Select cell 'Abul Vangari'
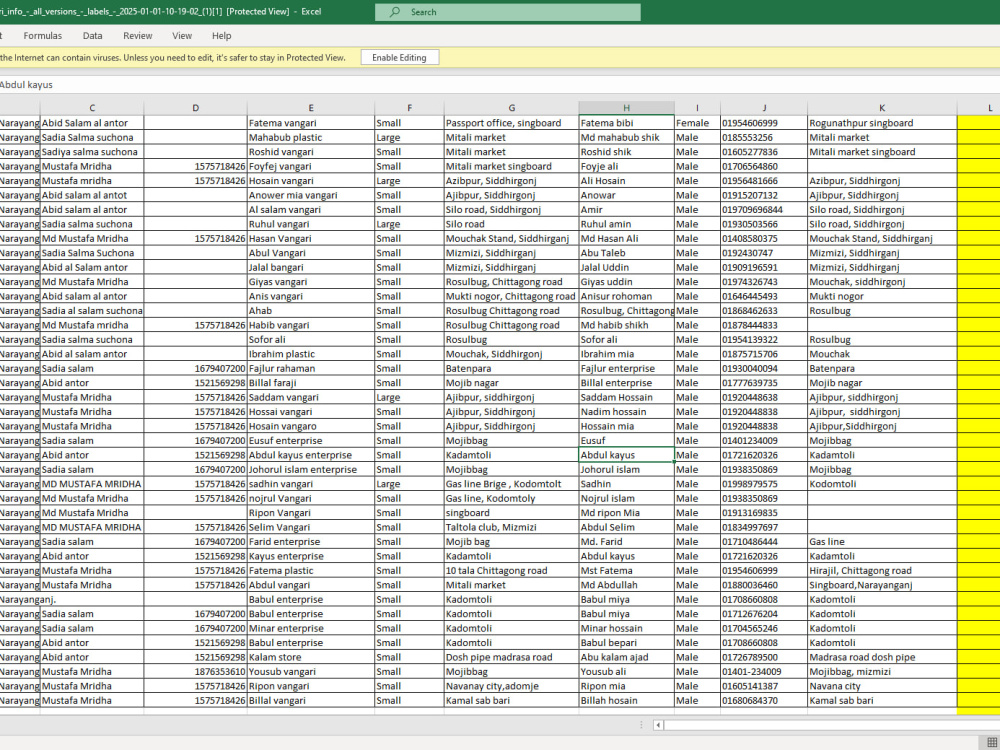 311,253
